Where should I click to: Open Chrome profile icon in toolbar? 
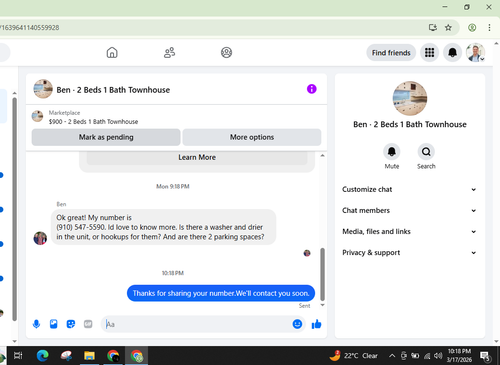[x=472, y=28]
